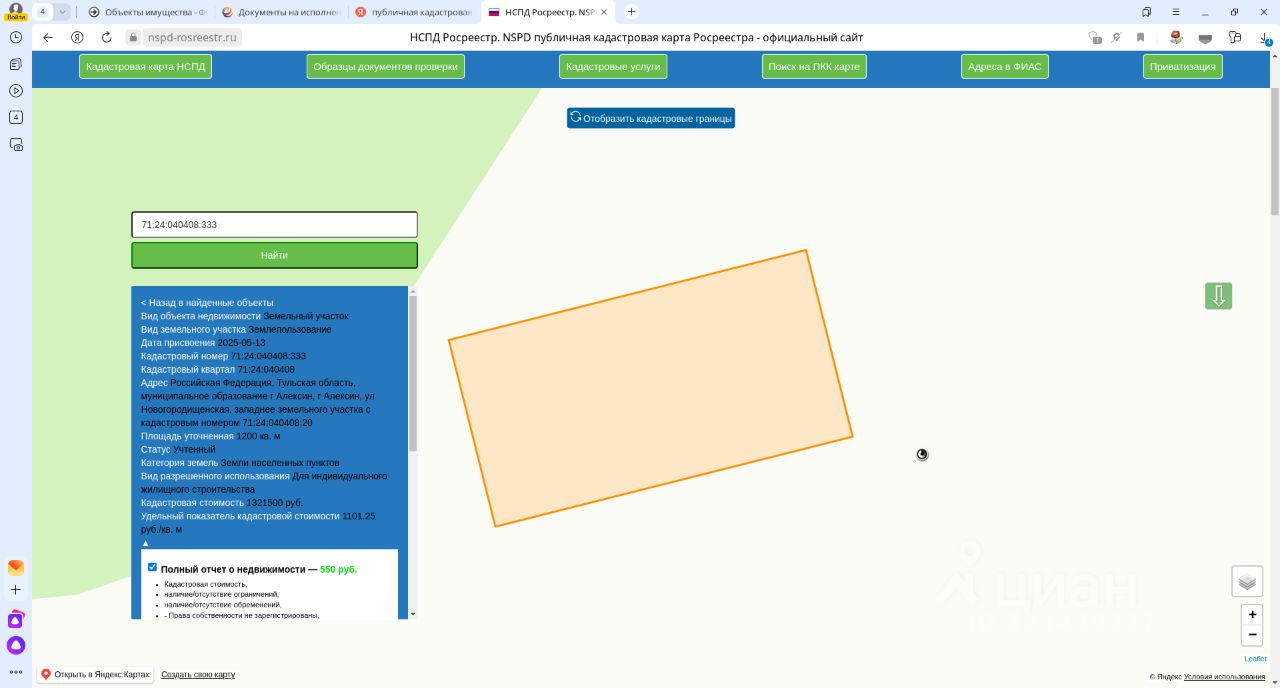Open Условия использования link
Screen dimensions: 1280x688
pos(1224,677)
